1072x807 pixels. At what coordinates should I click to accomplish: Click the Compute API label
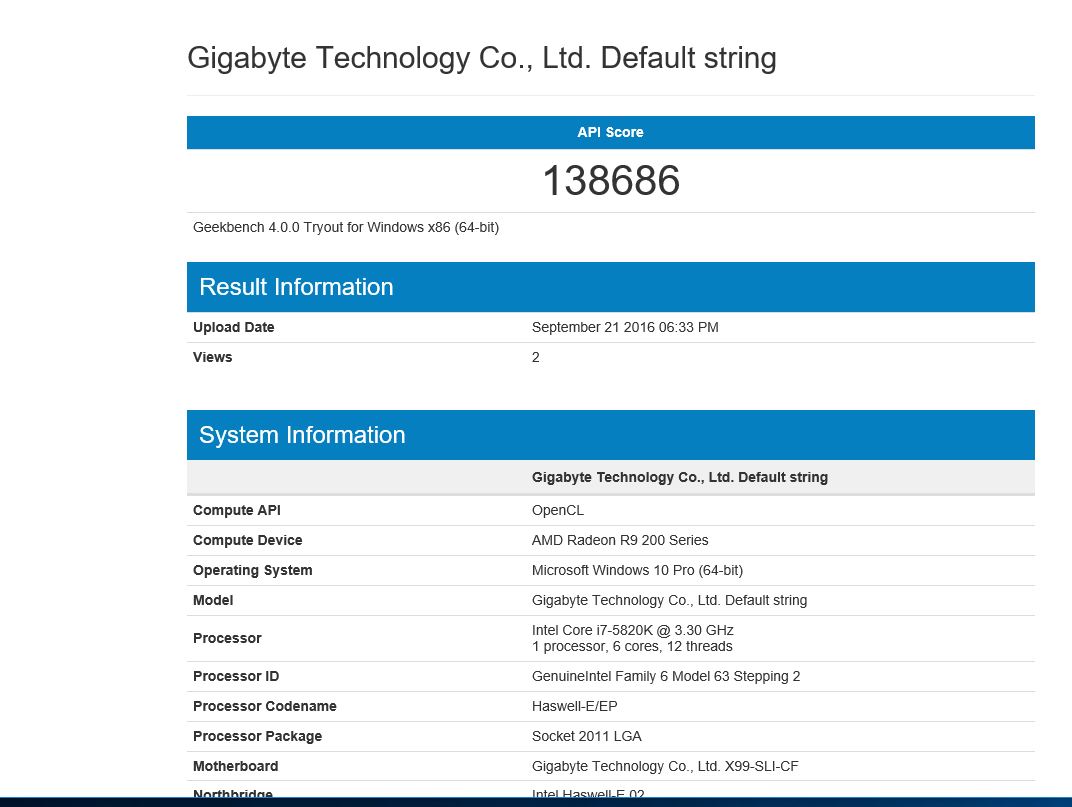point(237,510)
